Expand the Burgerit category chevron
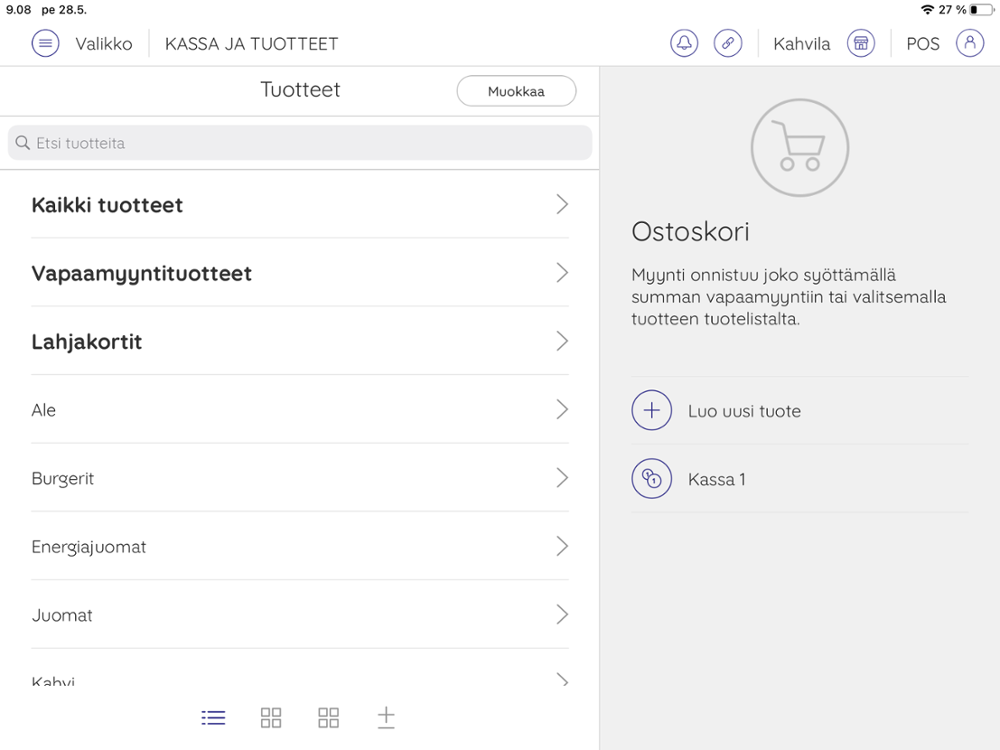This screenshot has height=750, width=1000. pos(562,478)
